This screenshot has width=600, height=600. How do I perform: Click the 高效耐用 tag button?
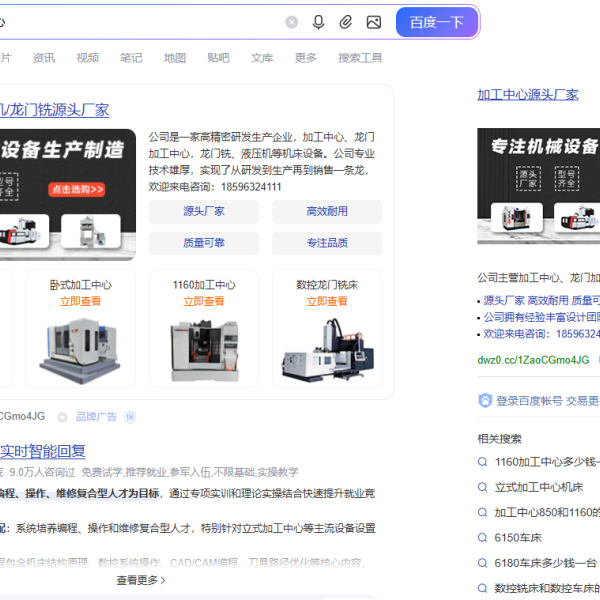point(327,211)
